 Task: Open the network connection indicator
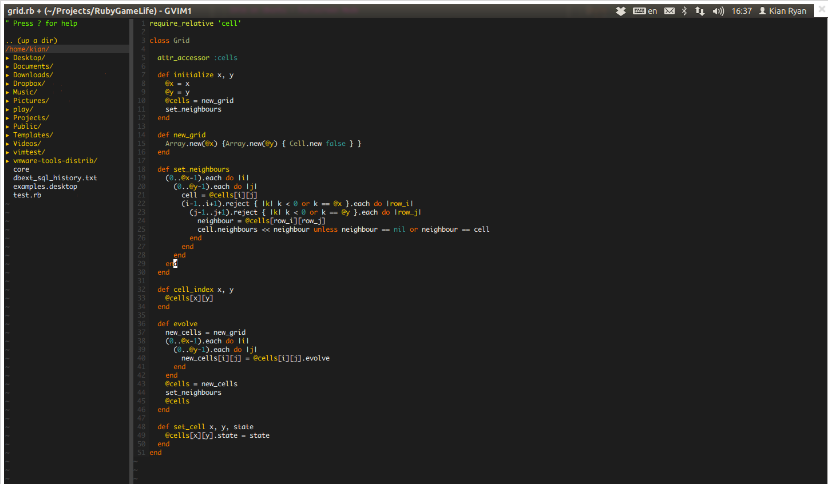(700, 11)
